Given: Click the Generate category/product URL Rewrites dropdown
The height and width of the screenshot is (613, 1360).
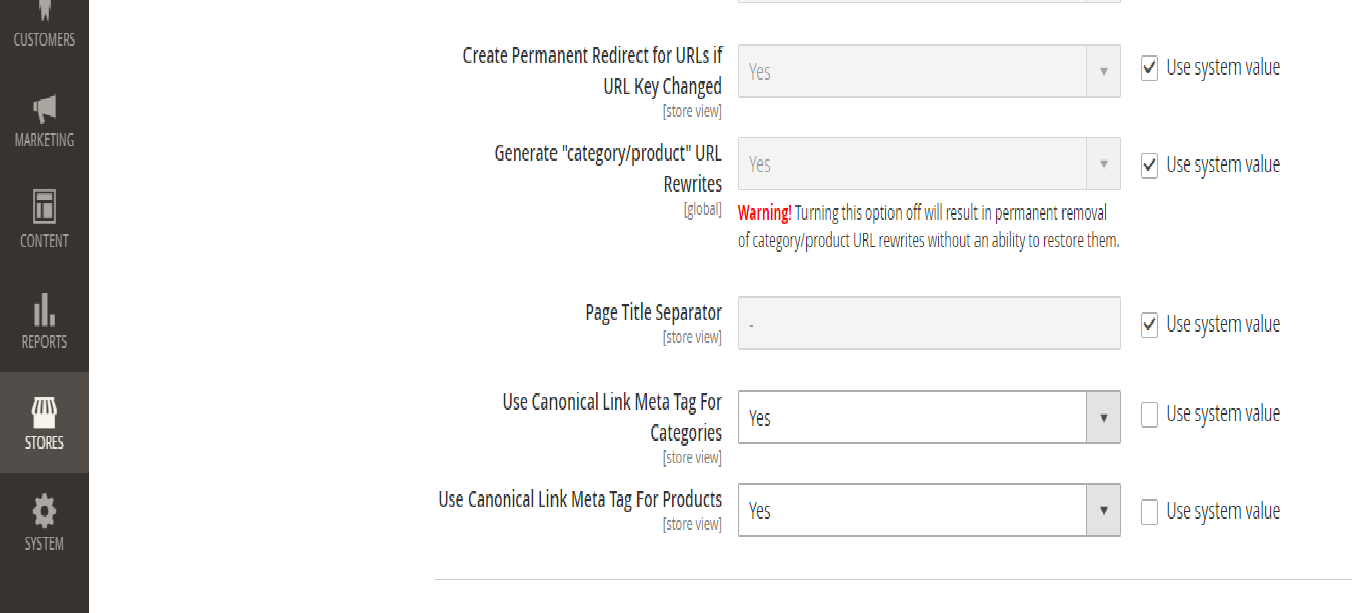Looking at the screenshot, I should pos(928,163).
